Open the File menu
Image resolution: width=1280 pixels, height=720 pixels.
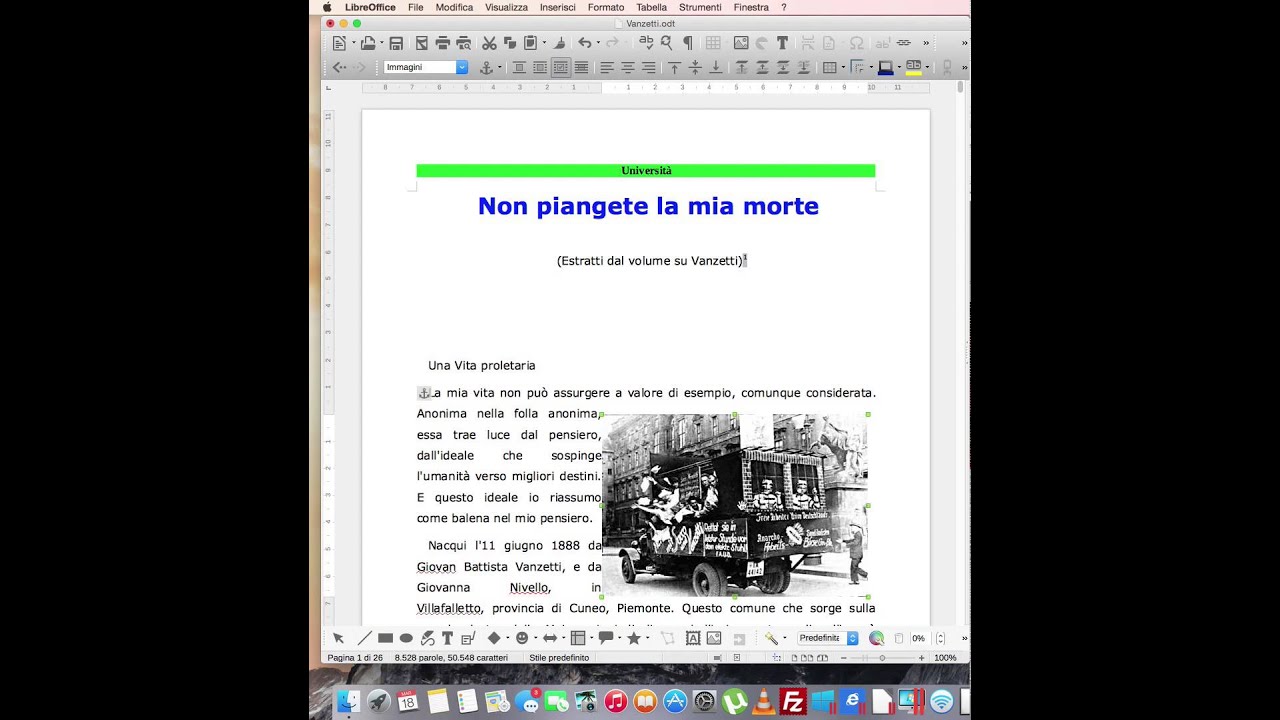pos(415,7)
